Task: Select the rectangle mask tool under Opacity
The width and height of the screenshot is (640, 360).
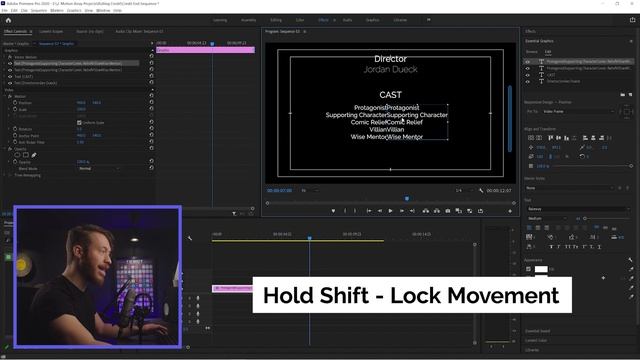Action: point(26,155)
